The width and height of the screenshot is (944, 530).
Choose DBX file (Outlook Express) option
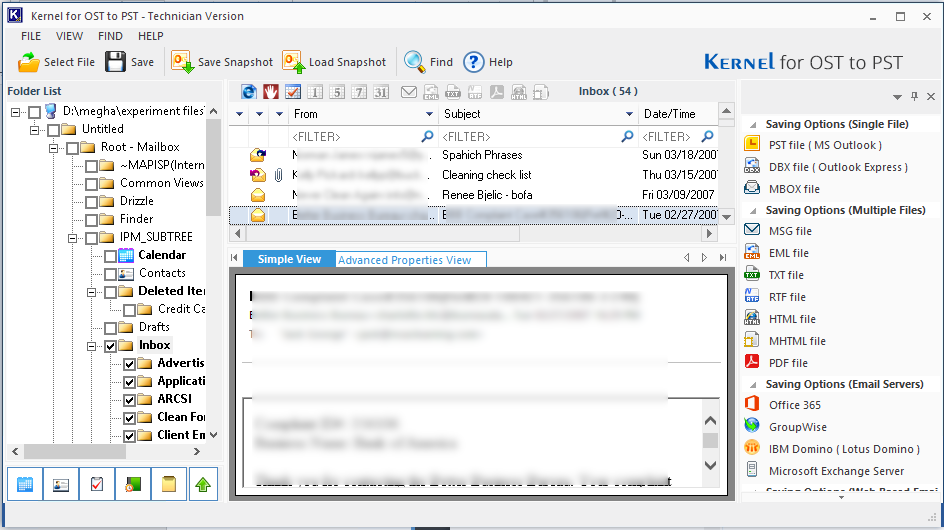point(838,167)
